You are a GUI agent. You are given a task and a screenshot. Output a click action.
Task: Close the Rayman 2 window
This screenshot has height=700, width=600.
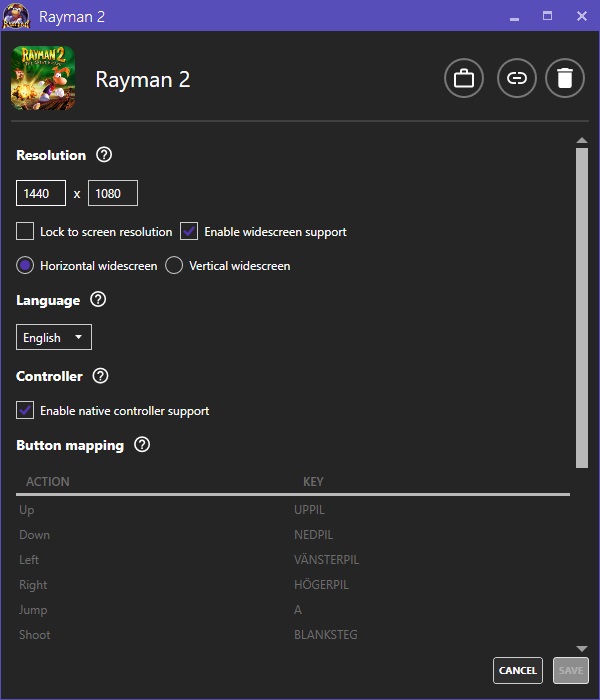(582, 17)
